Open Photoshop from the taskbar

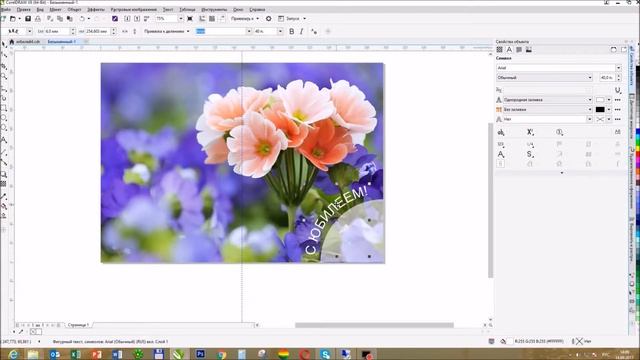click(200, 354)
